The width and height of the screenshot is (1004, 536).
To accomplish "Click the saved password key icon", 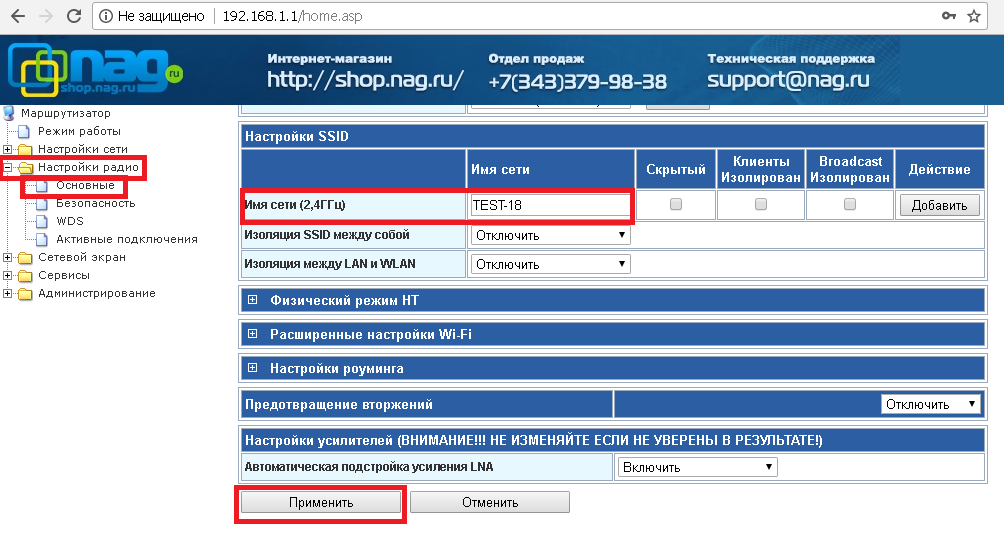I will click(x=948, y=17).
